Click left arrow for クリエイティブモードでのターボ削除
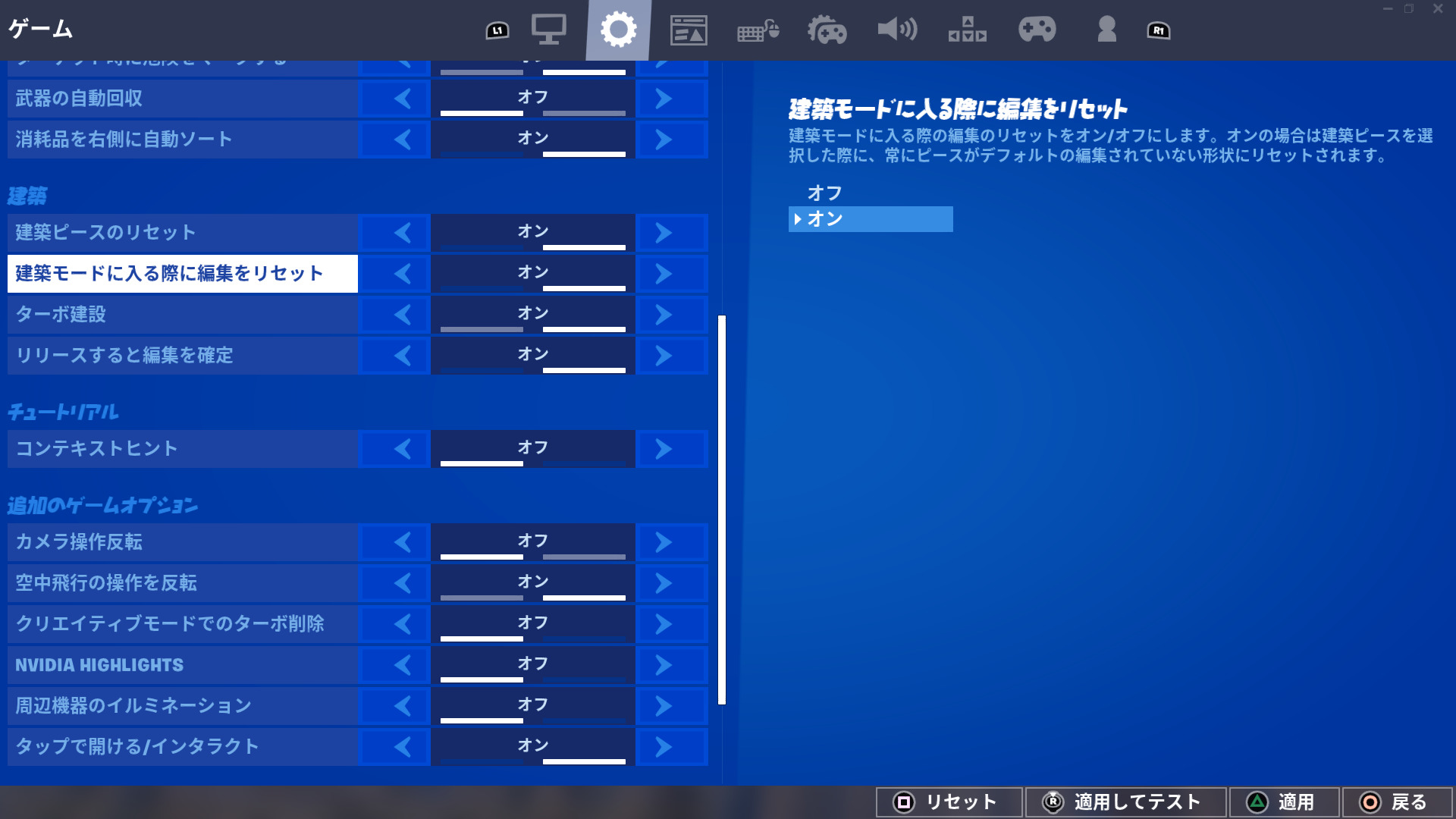This screenshot has height=819, width=1456. [395, 624]
